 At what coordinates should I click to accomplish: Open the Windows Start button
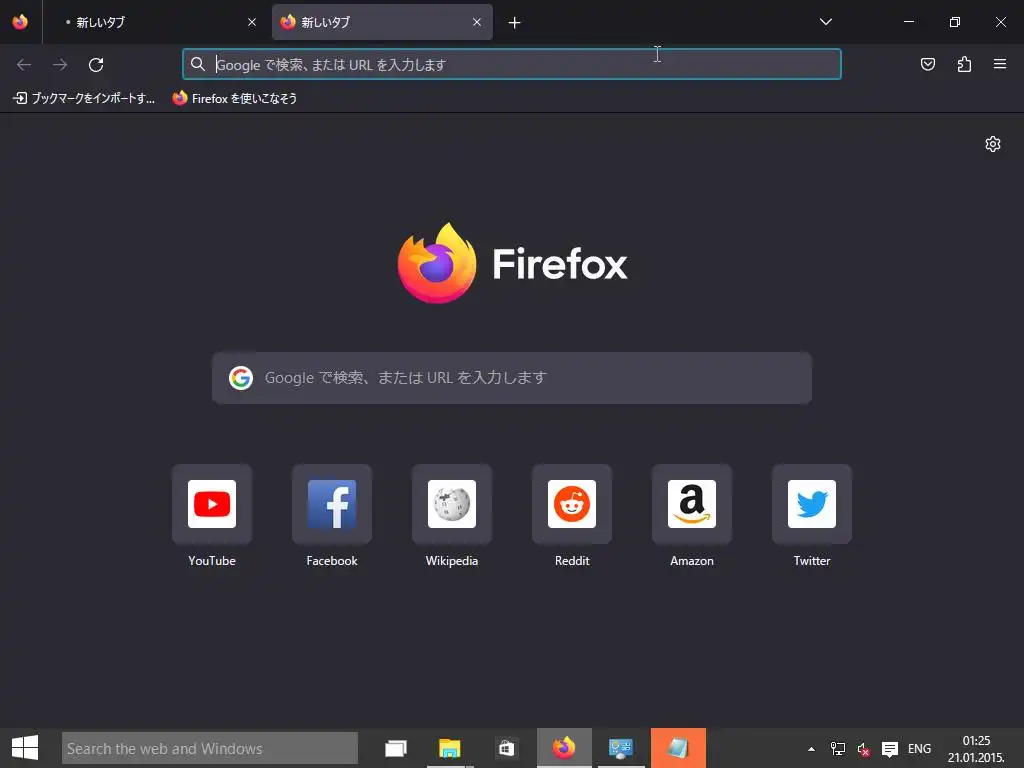click(25, 748)
